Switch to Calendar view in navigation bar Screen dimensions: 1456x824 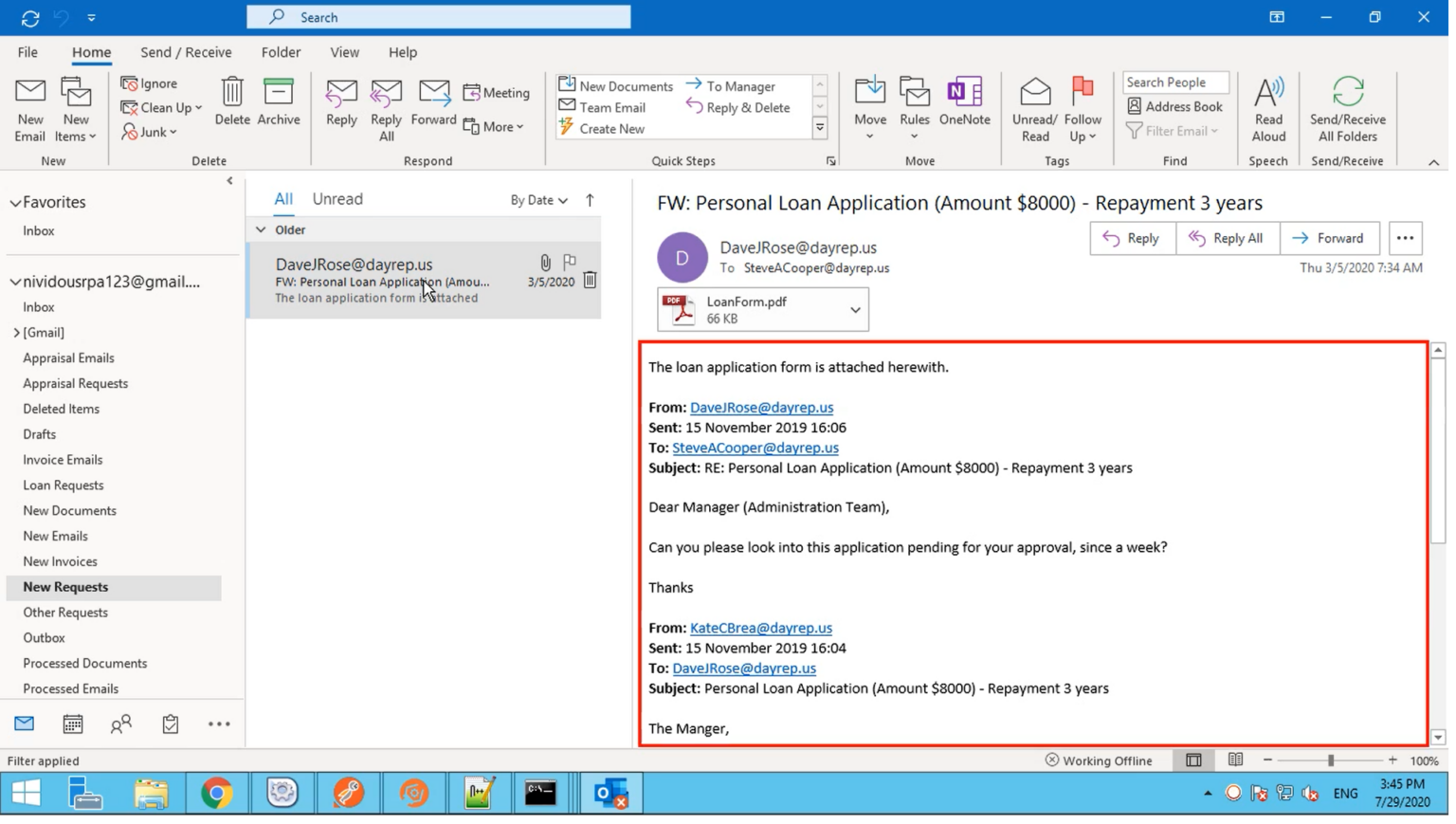click(x=73, y=725)
